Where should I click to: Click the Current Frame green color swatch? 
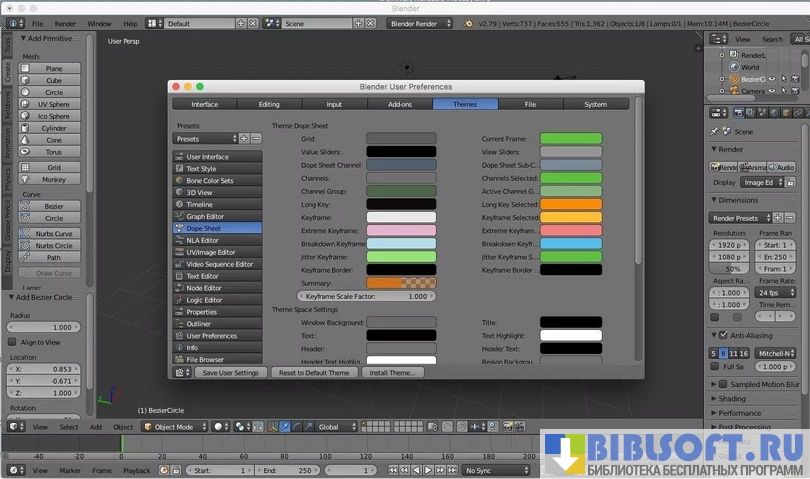(x=571, y=139)
